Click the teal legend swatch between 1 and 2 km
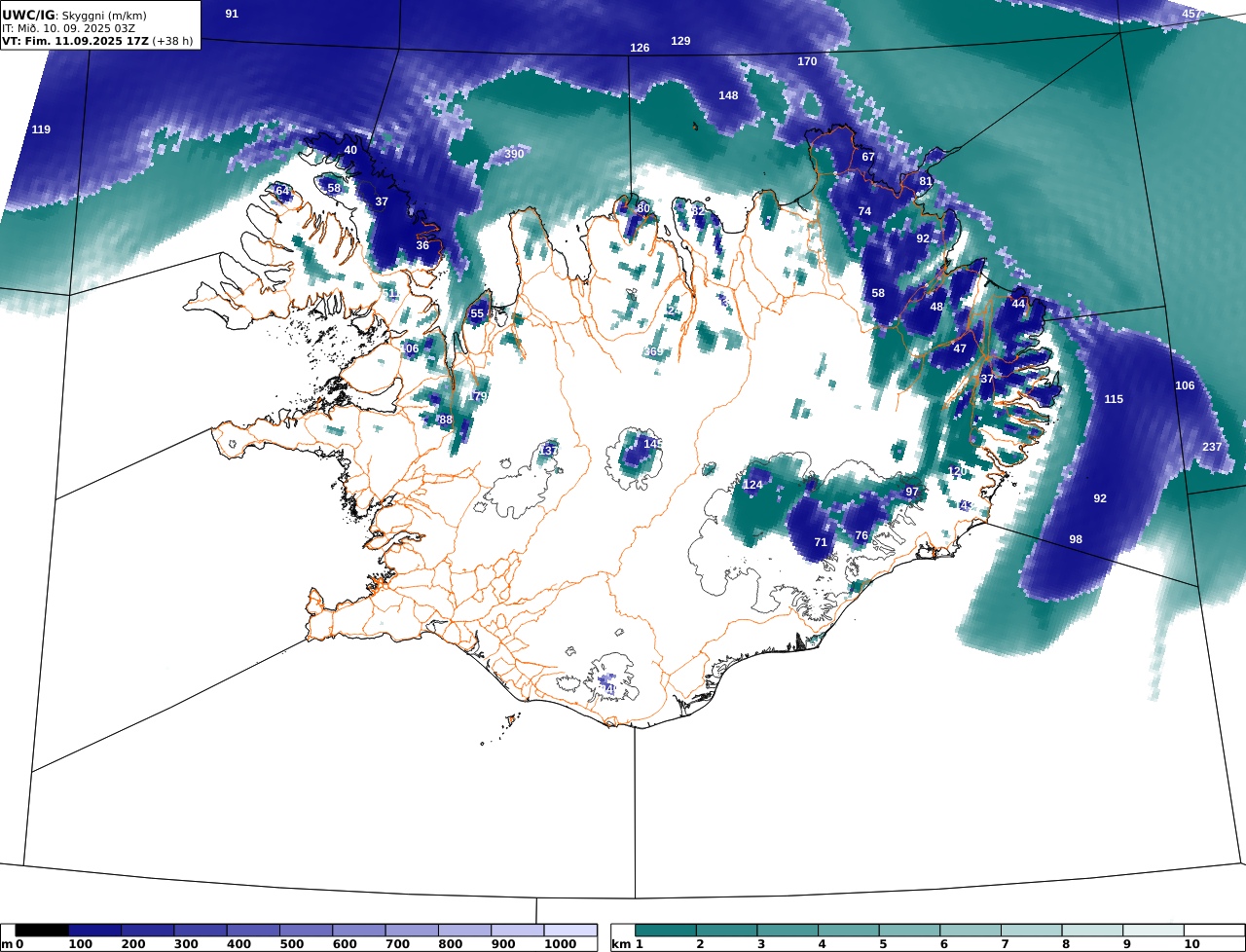 667,931
